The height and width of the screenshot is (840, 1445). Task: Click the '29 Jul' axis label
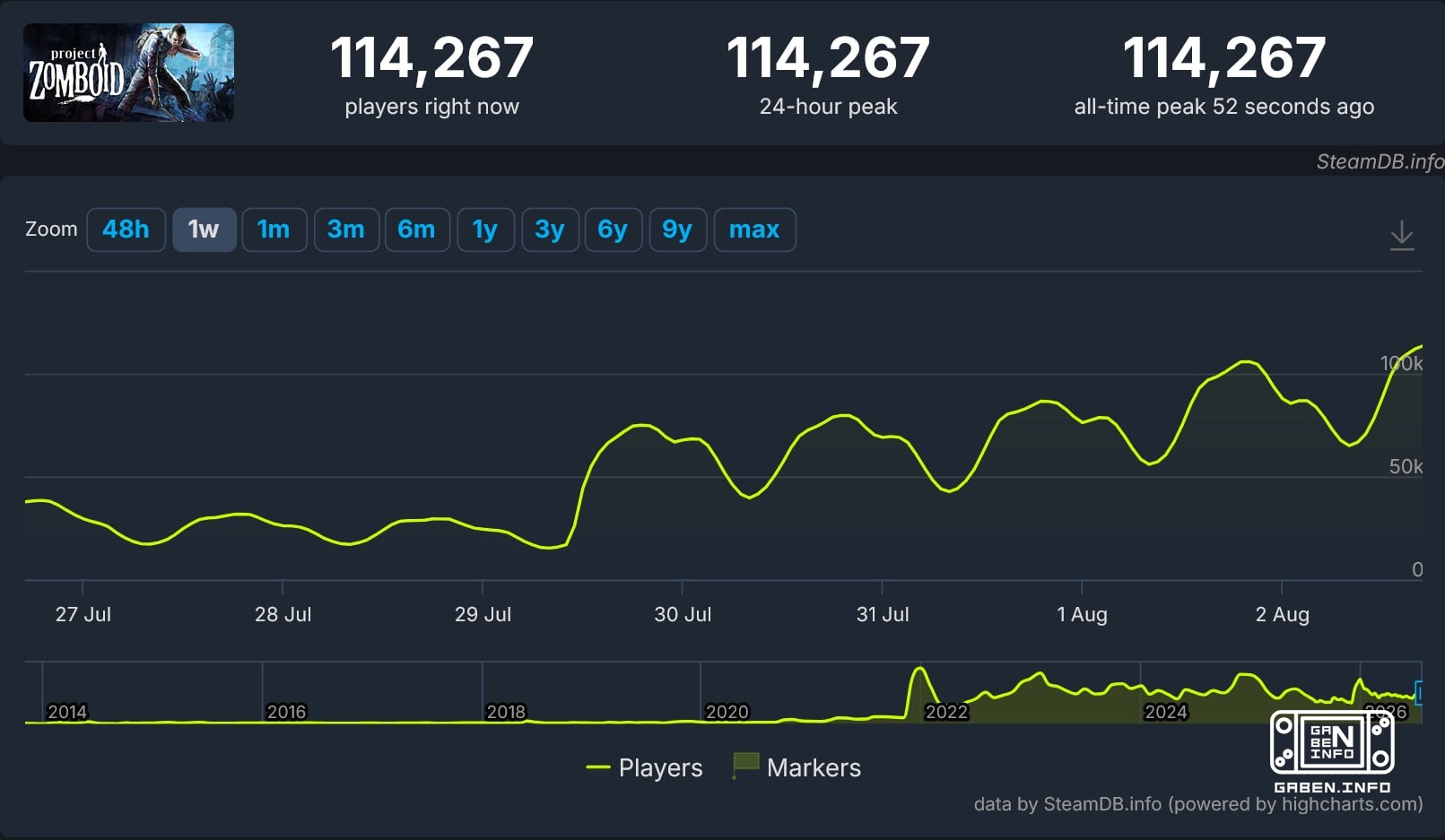pyautogui.click(x=483, y=614)
